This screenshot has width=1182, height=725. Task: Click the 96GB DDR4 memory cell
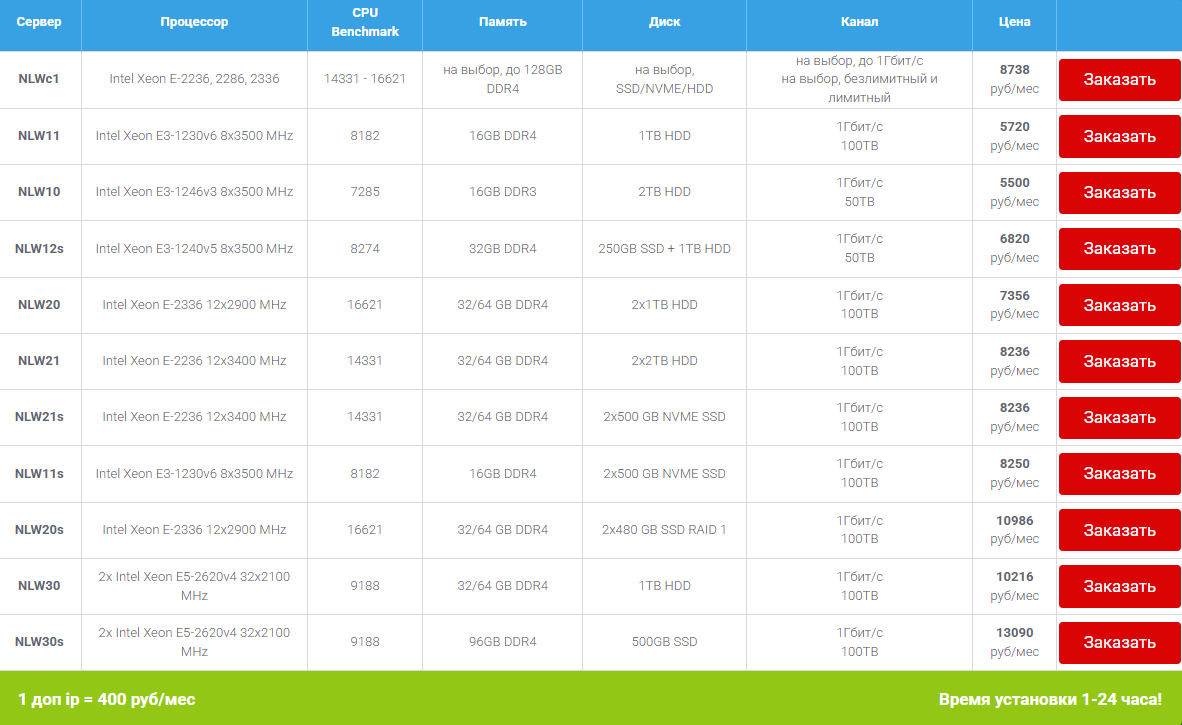tap(502, 642)
